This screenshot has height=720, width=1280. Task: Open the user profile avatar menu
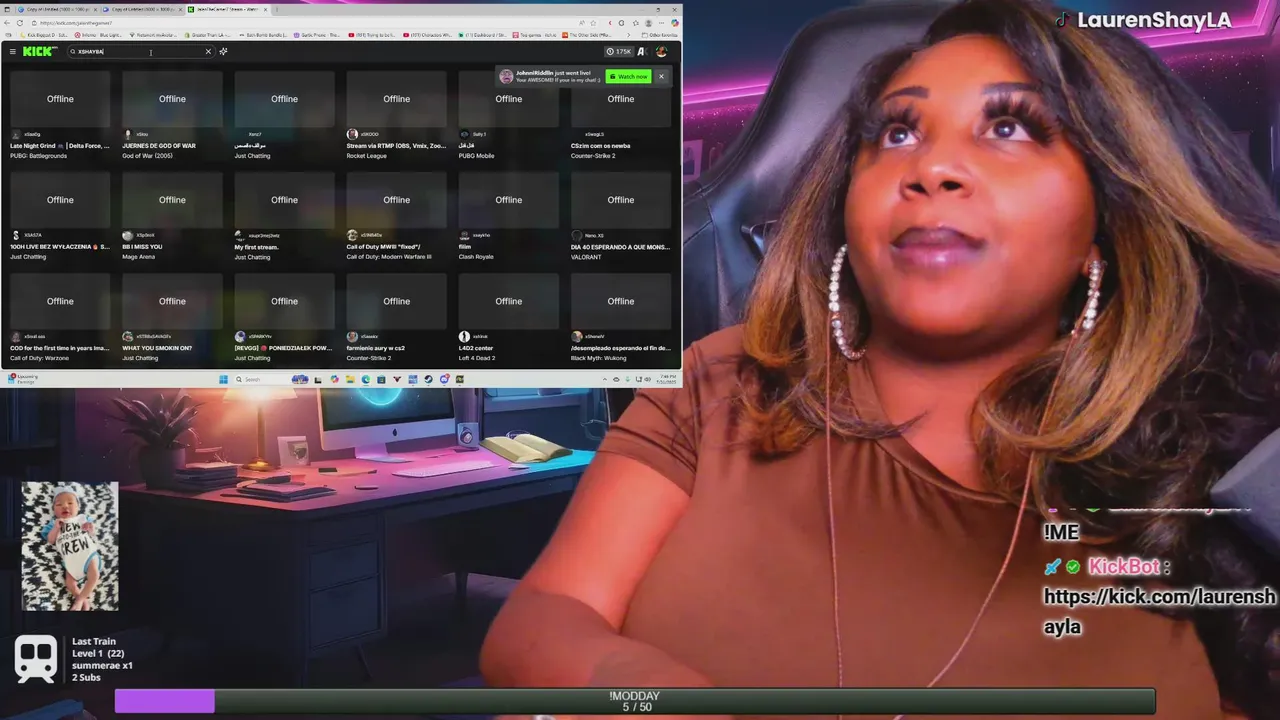661,51
